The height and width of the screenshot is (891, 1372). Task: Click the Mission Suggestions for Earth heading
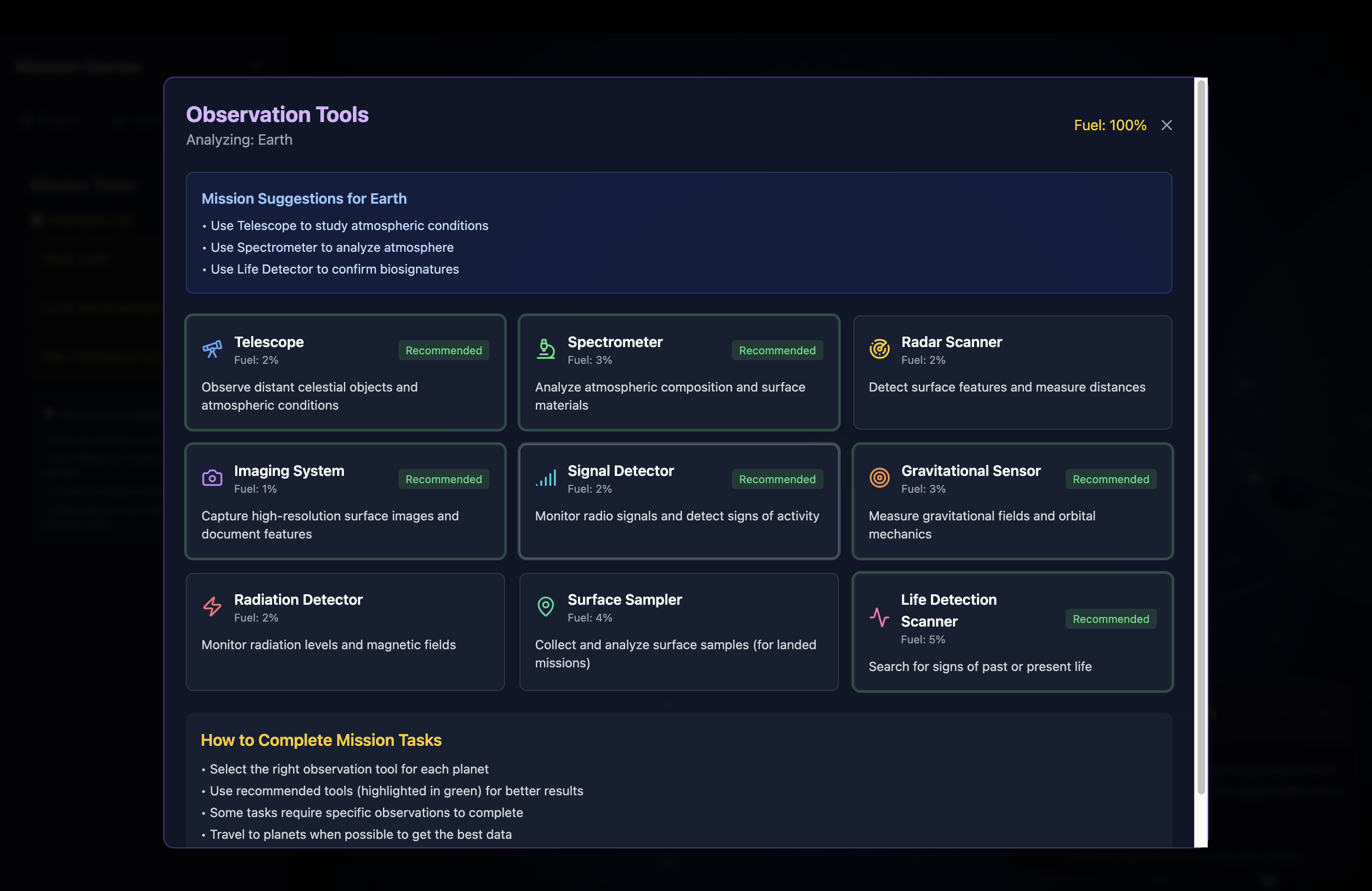[304, 199]
